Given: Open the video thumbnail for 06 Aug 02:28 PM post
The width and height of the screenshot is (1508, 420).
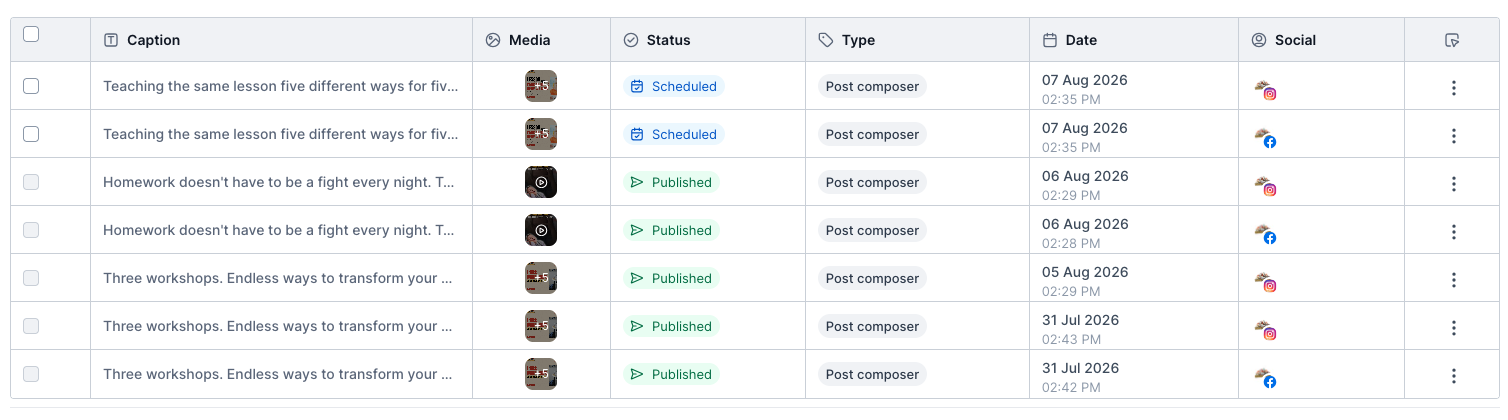Looking at the screenshot, I should [x=541, y=230].
